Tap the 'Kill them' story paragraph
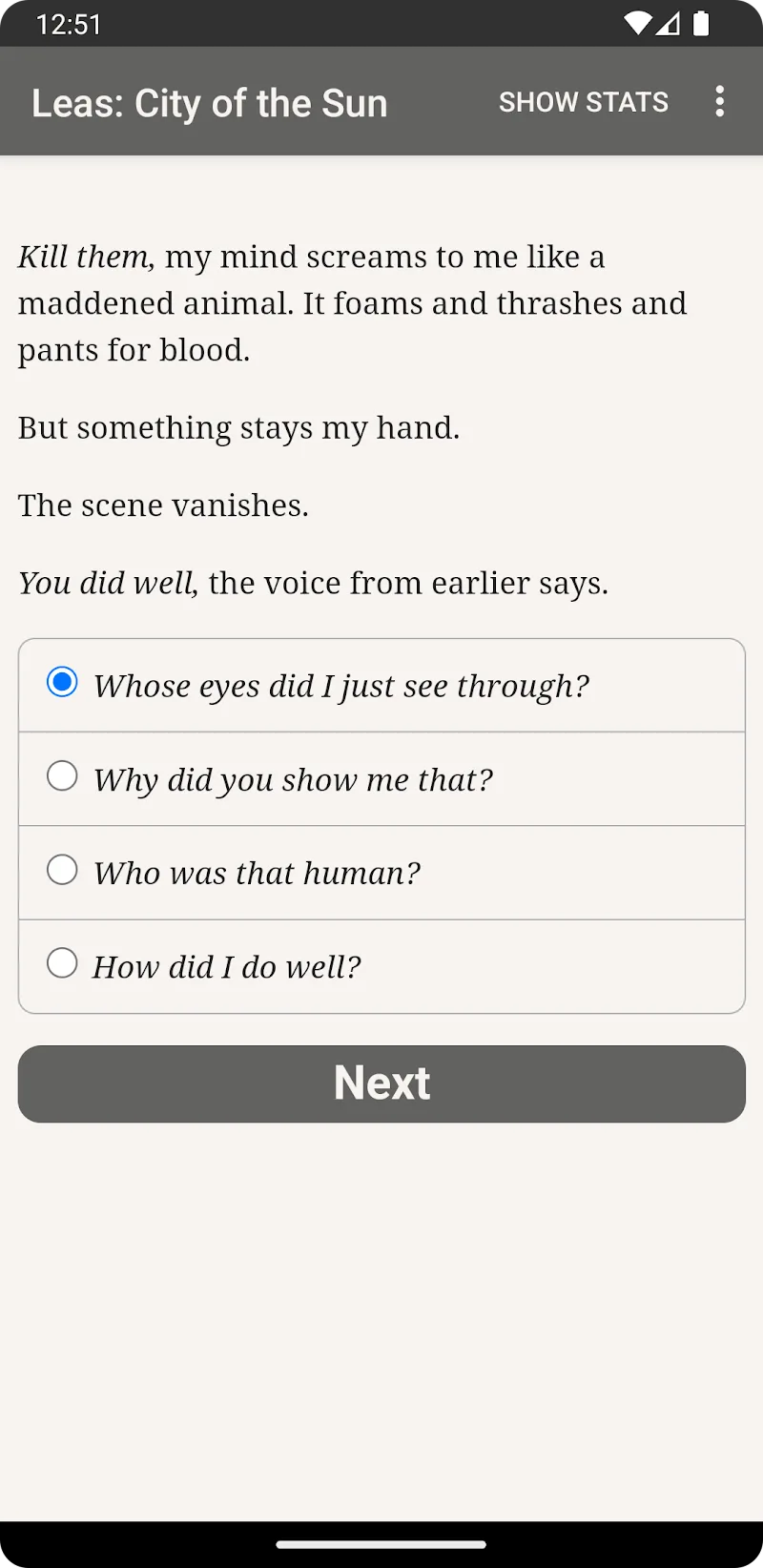This screenshot has width=763, height=1568. (x=353, y=303)
